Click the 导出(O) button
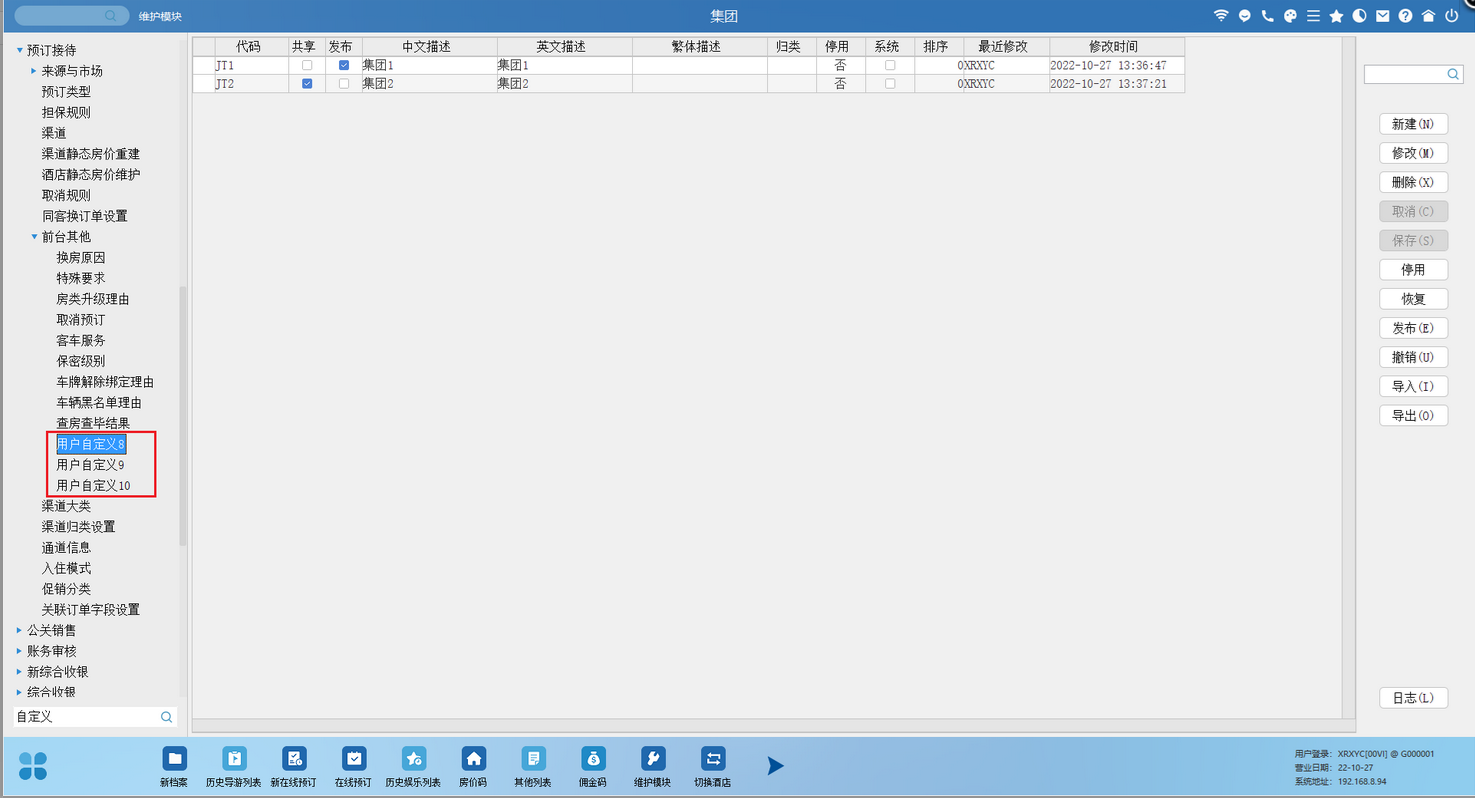Image resolution: width=1475 pixels, height=798 pixels. coord(1413,415)
